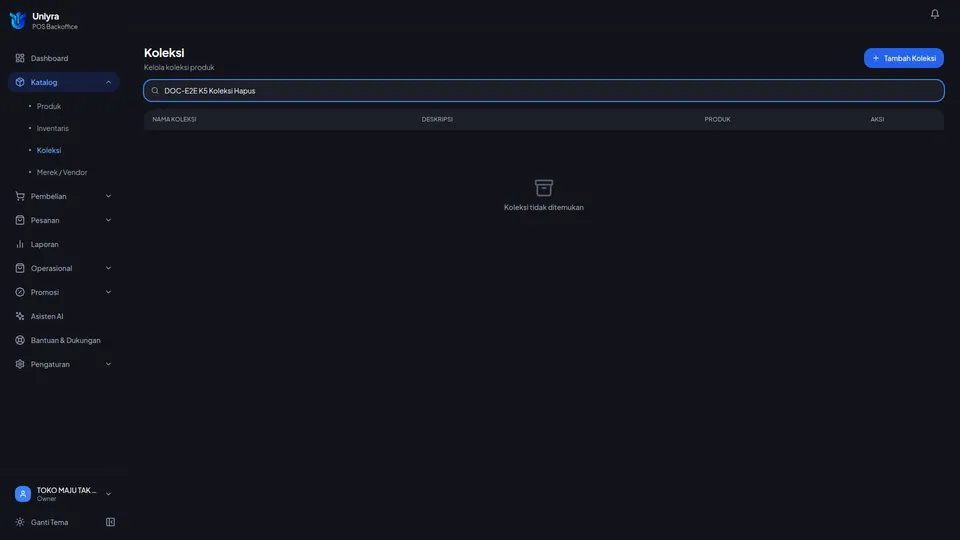Toggle theme via Ganti Tema
The height and width of the screenshot is (540, 960).
pos(50,522)
